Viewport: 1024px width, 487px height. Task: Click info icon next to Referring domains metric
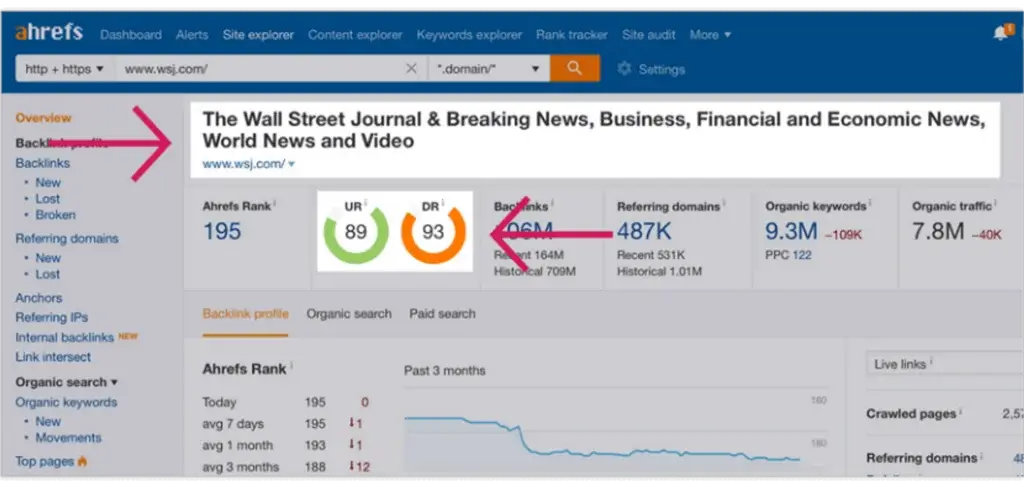tap(724, 204)
